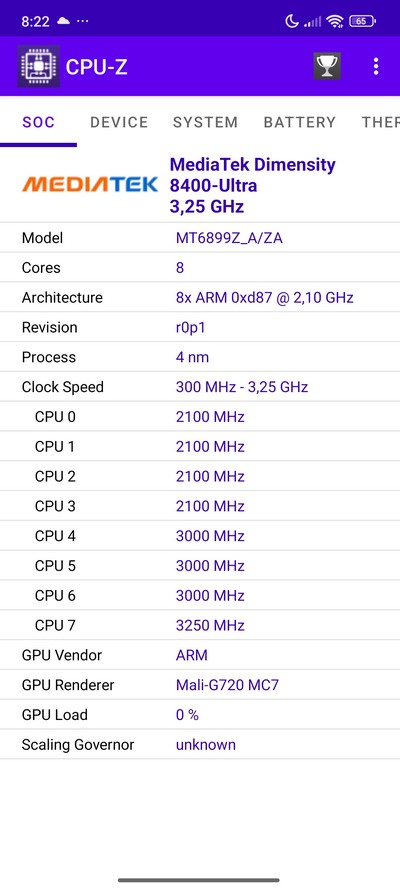Switch to the DEVICE tab
The width and height of the screenshot is (400, 889).
119,122
